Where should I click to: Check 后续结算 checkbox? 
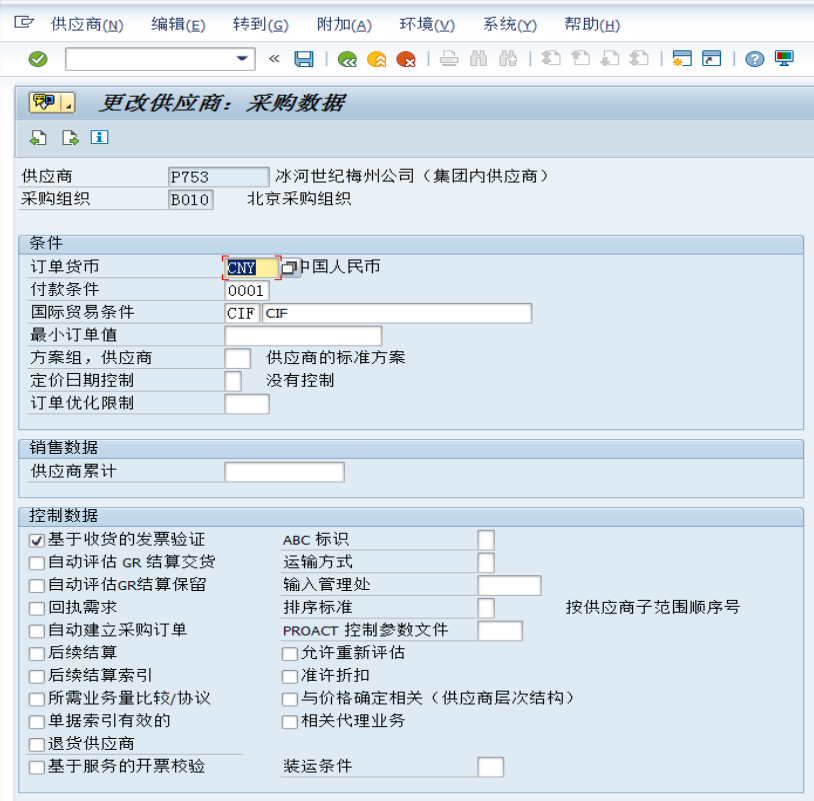36,654
